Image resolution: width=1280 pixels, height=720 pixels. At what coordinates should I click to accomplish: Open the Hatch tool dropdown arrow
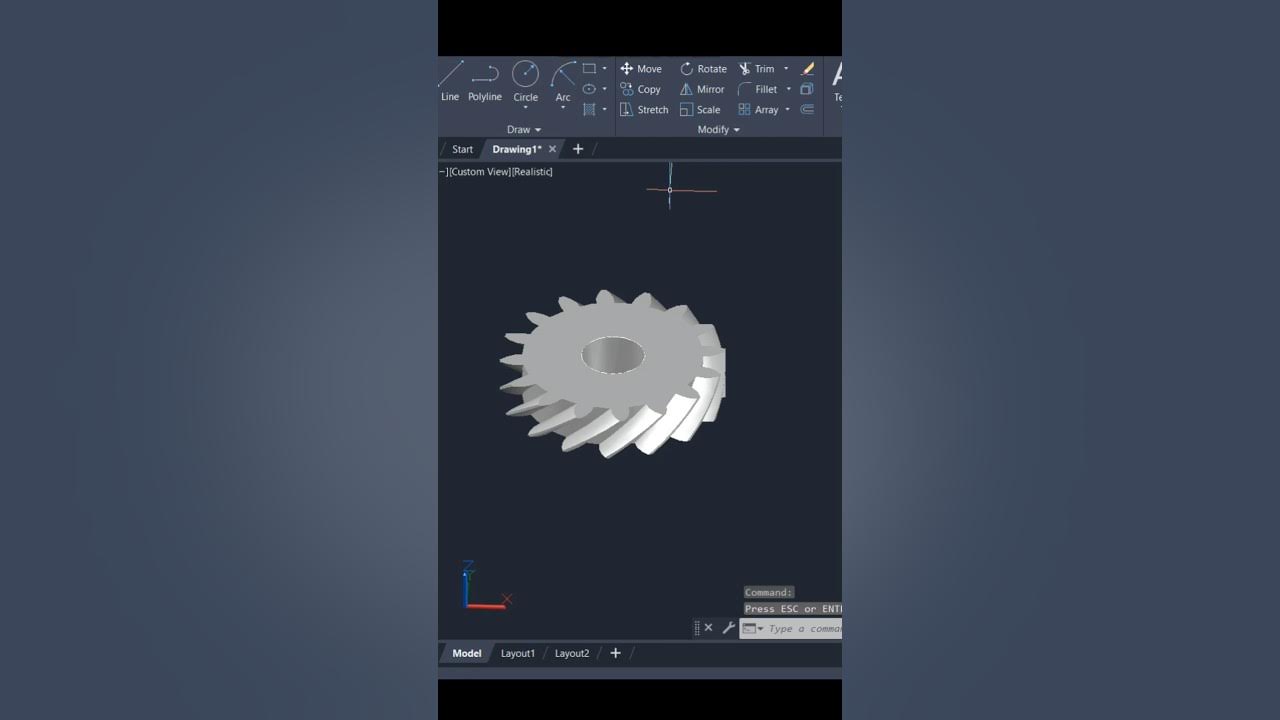(x=604, y=110)
